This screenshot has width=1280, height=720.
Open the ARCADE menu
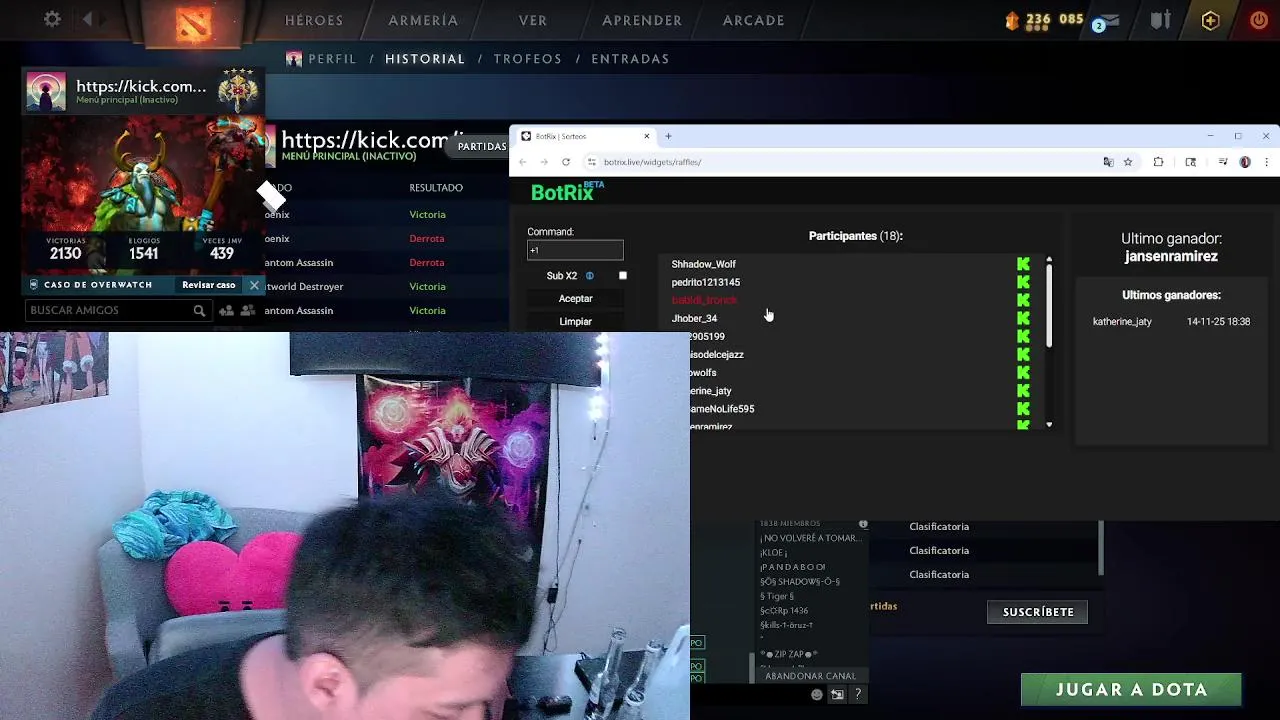754,20
